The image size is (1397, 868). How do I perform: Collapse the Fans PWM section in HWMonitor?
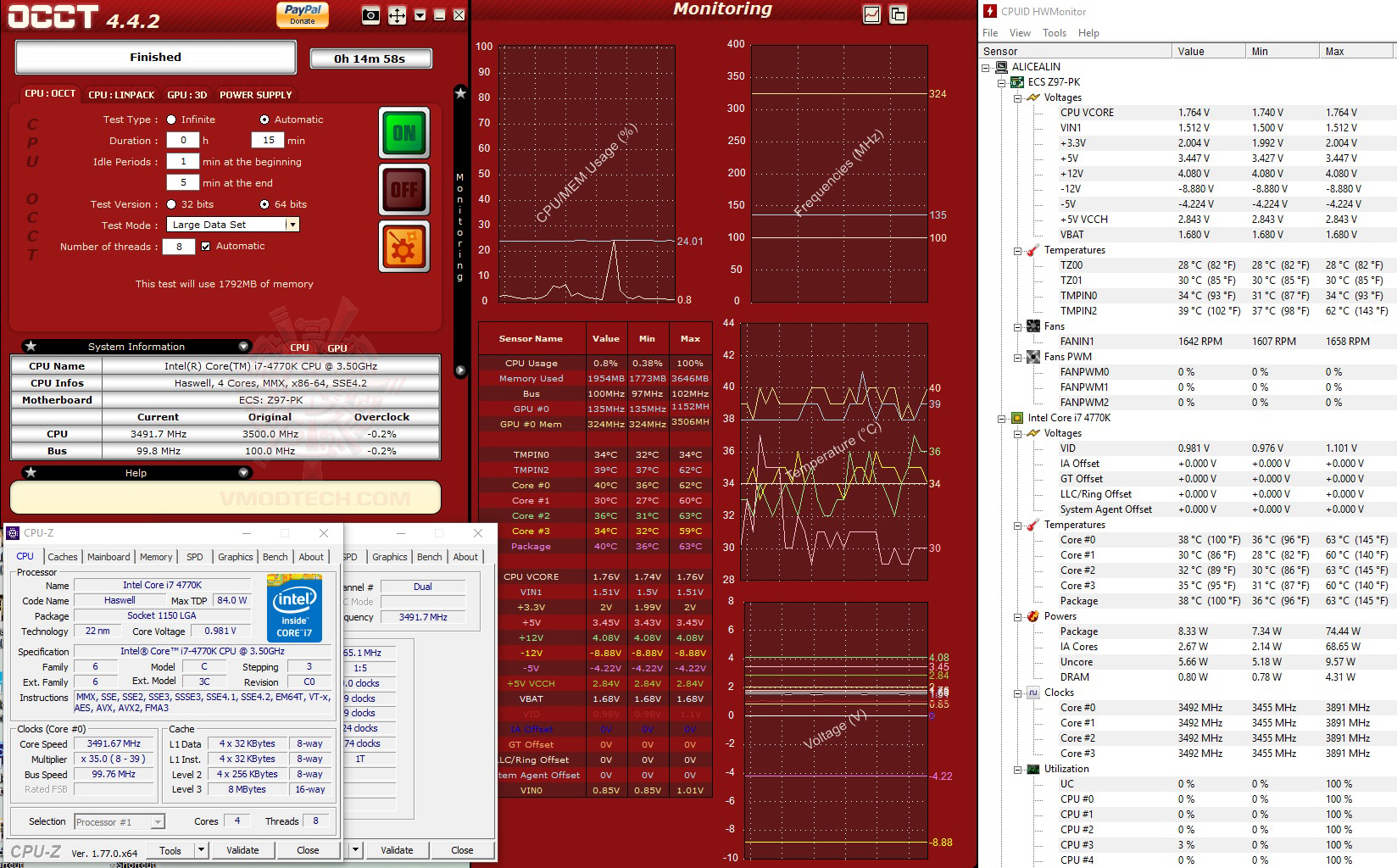(1016, 357)
